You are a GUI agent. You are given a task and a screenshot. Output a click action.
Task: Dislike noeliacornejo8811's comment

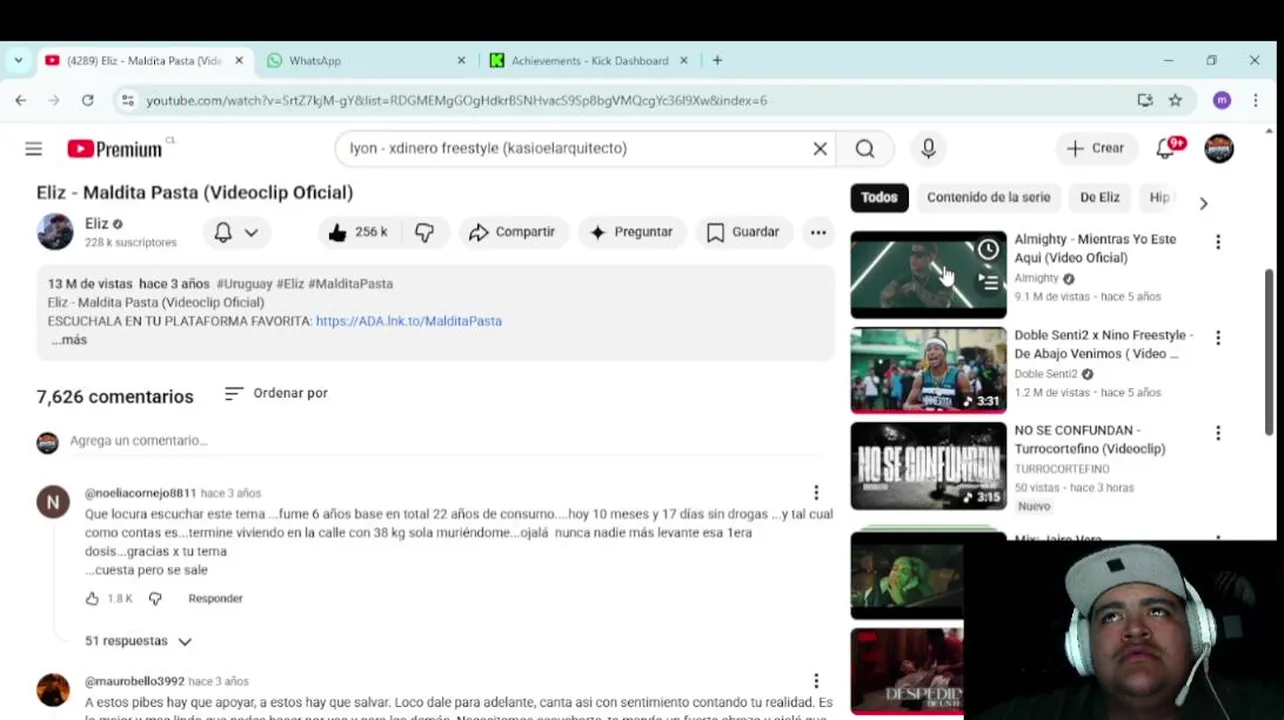[155, 598]
